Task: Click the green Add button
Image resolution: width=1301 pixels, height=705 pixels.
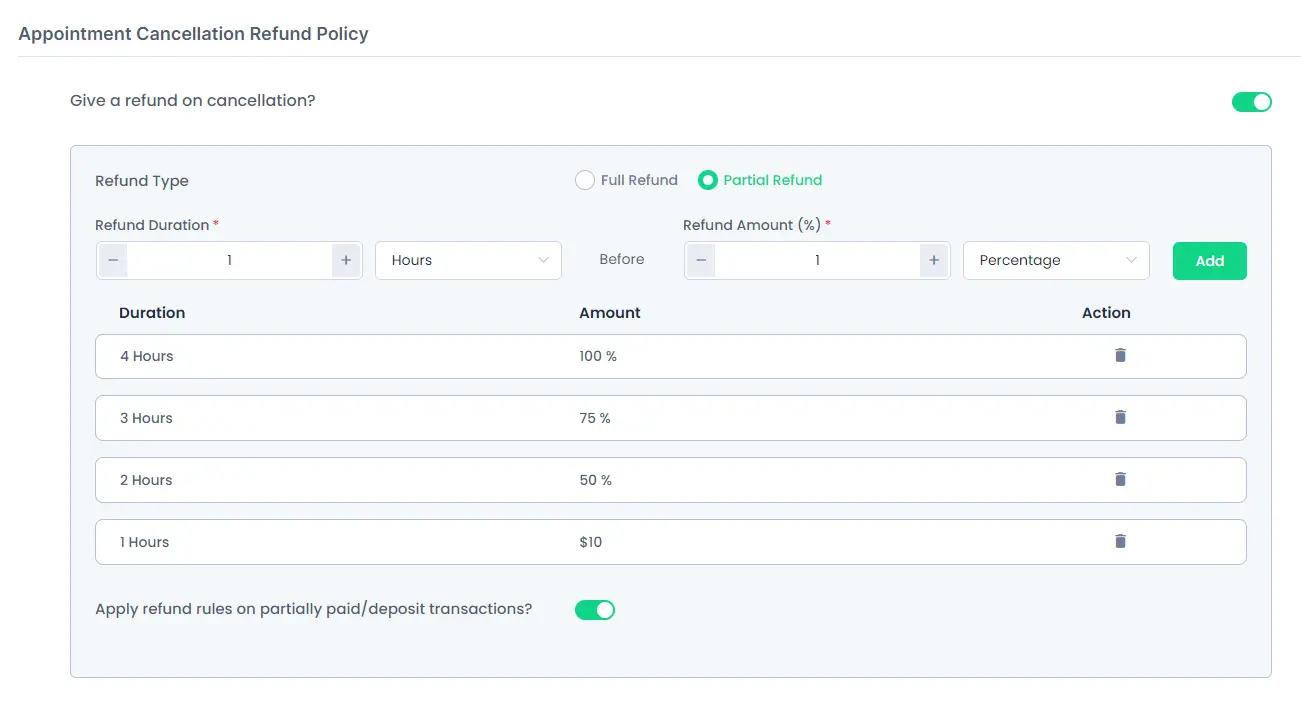Action: point(1209,260)
